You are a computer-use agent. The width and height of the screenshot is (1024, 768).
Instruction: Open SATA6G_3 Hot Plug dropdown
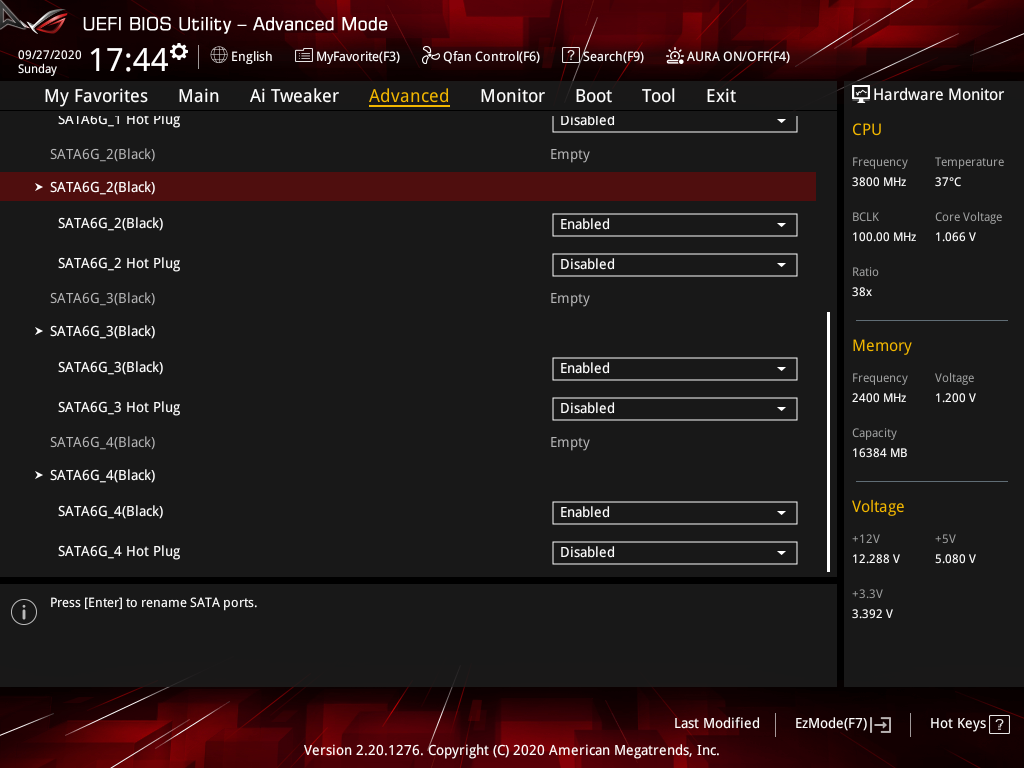pos(675,409)
